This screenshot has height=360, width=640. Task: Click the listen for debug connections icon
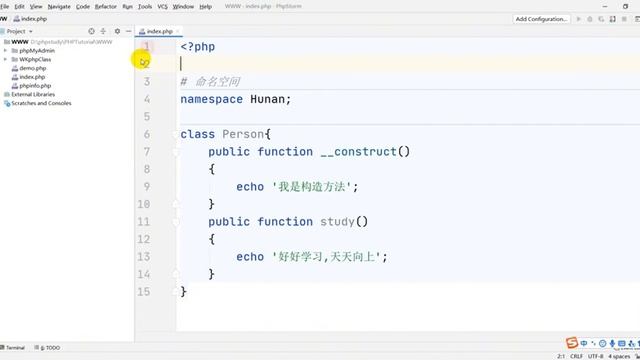(x=613, y=19)
